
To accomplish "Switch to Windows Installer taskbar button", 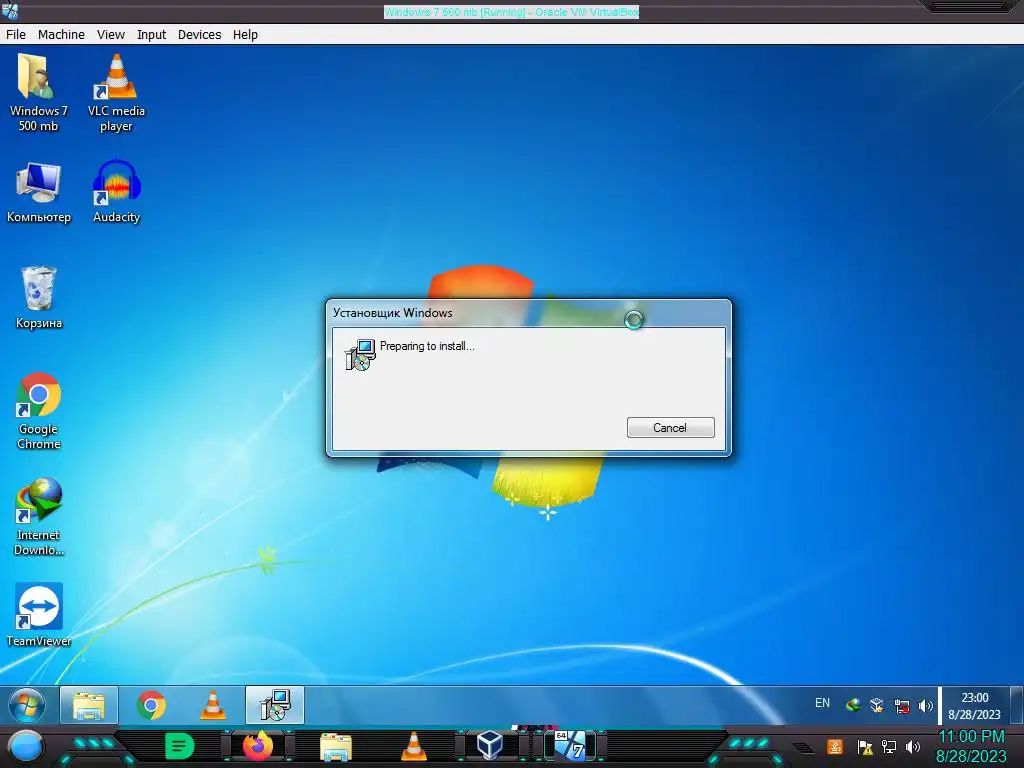I will click(x=275, y=705).
